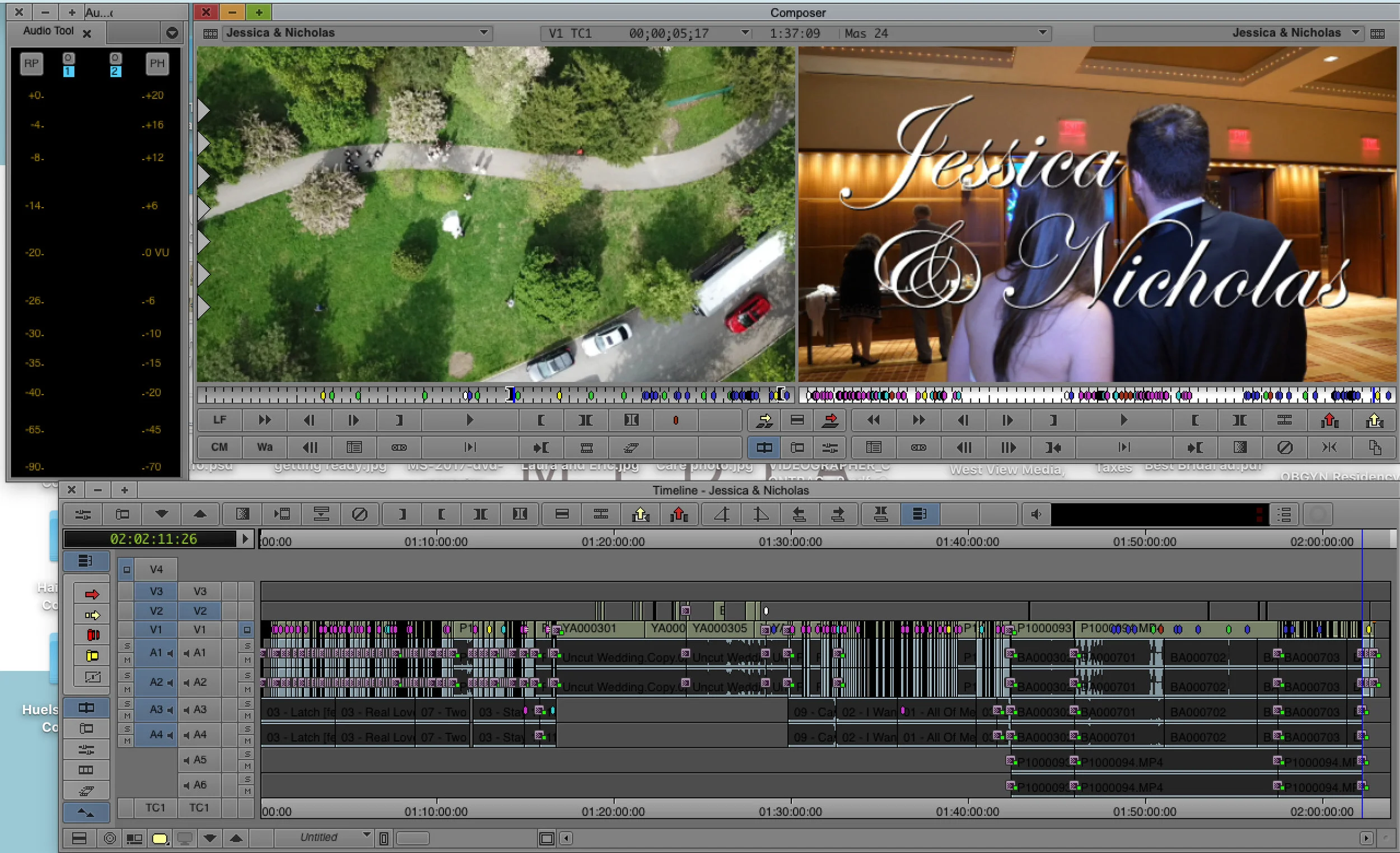1400x853 pixels.
Task: Click the RP button in Audio Tool
Action: pyautogui.click(x=31, y=63)
